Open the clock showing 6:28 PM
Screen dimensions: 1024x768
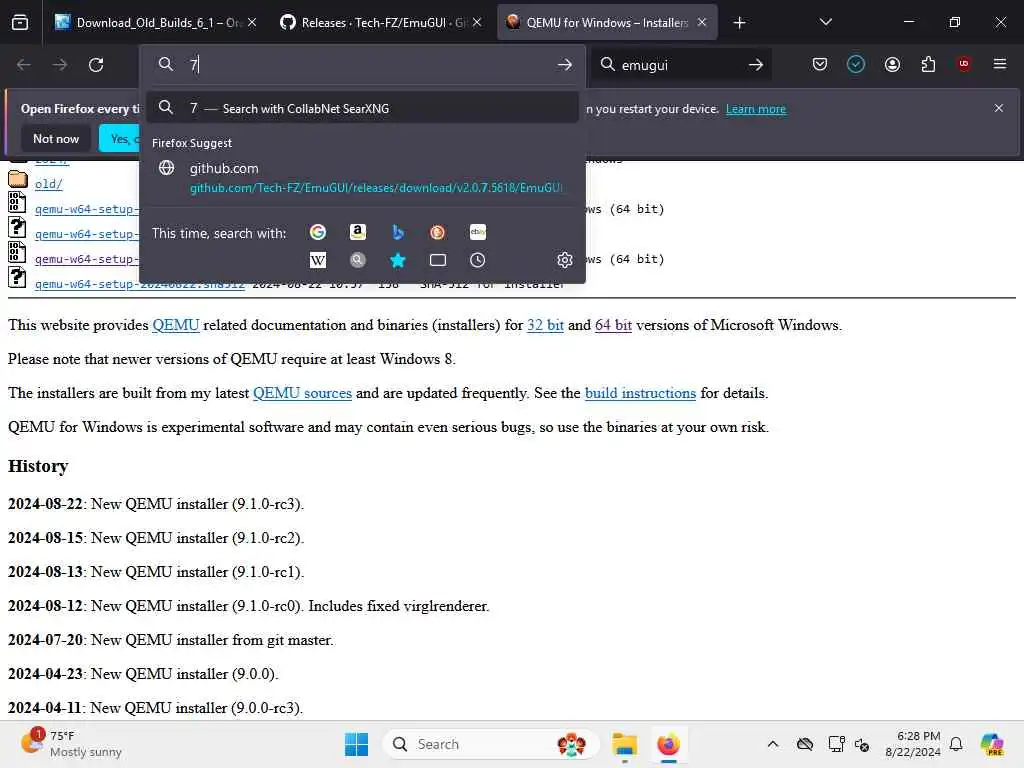pos(913,744)
